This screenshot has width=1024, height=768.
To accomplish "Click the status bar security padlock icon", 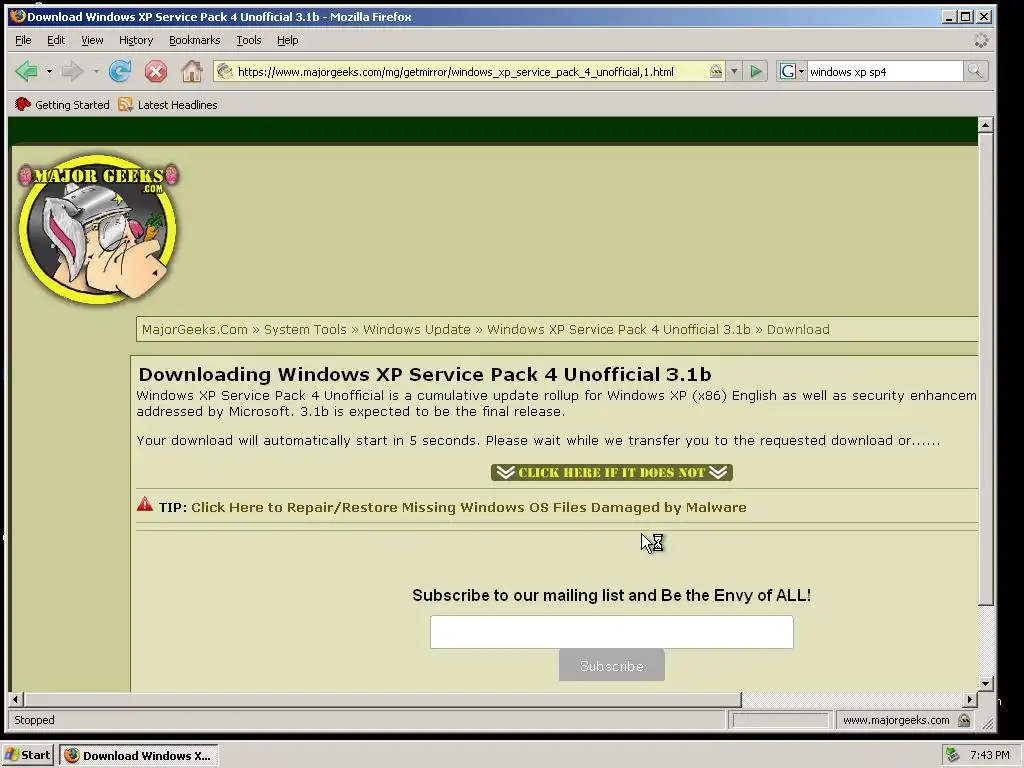I will click(x=964, y=720).
